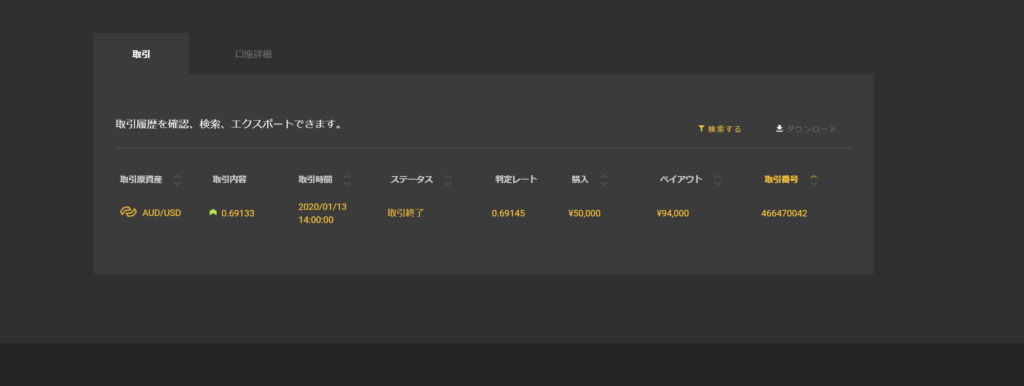The image size is (1024, 386).
Task: Sort by 取引原資産 using its arrows
Action: point(177,180)
